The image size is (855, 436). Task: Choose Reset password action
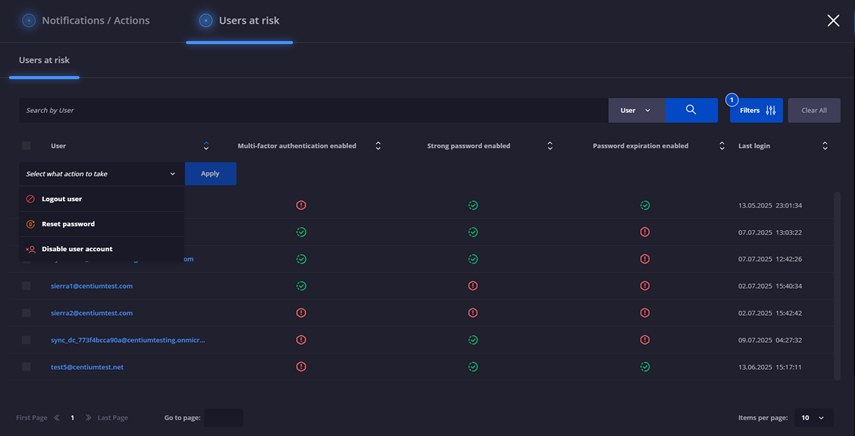[101, 224]
